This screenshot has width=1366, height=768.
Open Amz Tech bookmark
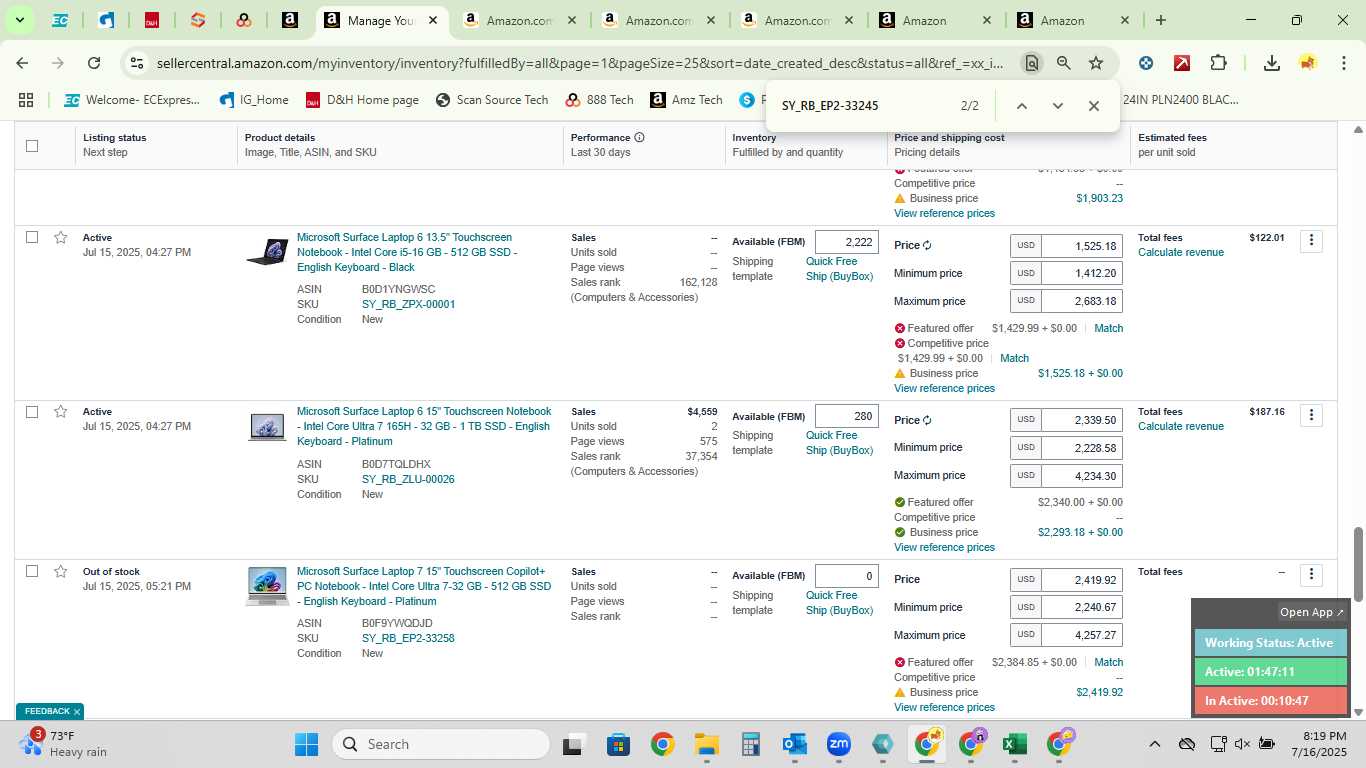(686, 100)
